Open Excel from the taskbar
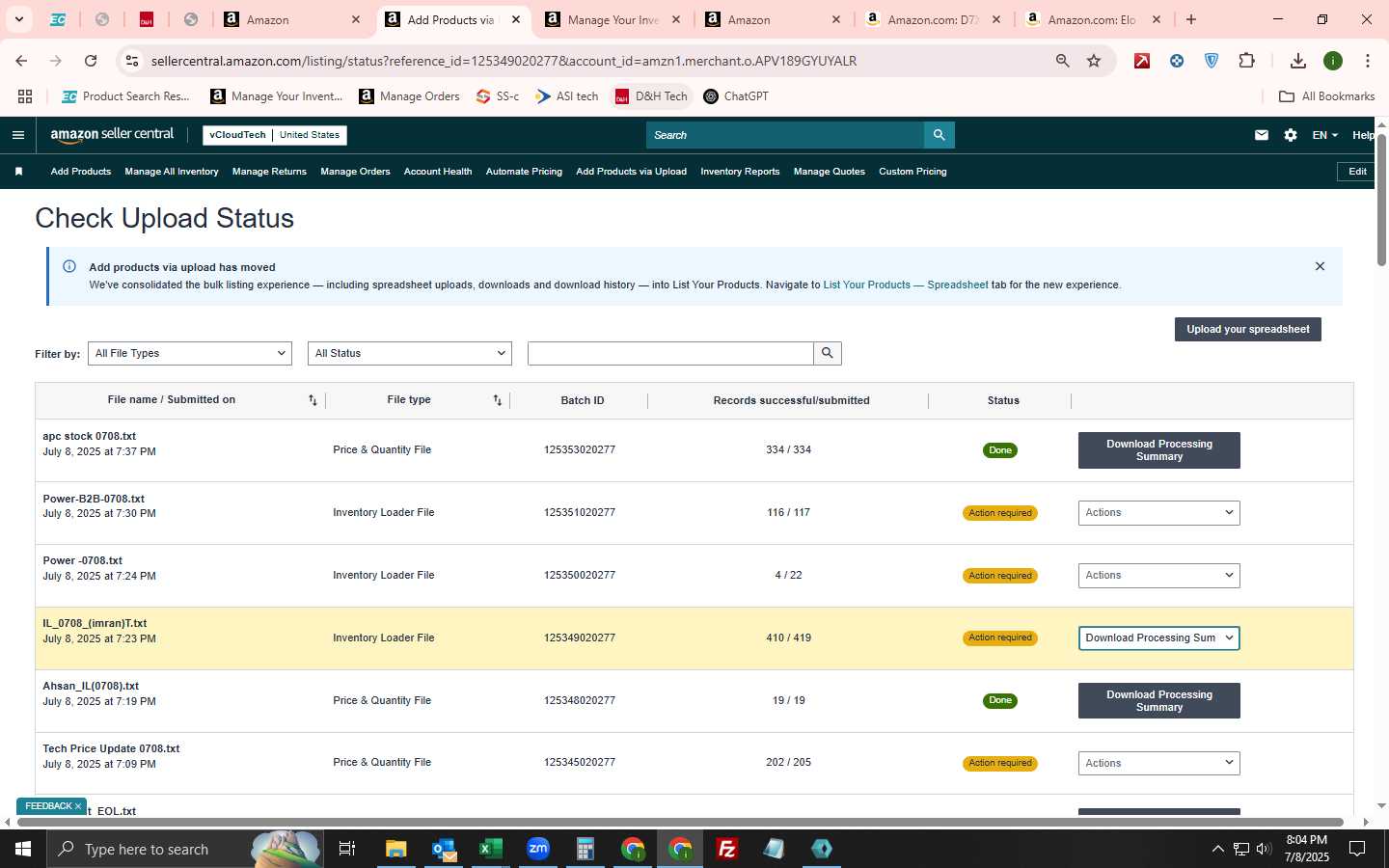The height and width of the screenshot is (868, 1389). tap(491, 849)
